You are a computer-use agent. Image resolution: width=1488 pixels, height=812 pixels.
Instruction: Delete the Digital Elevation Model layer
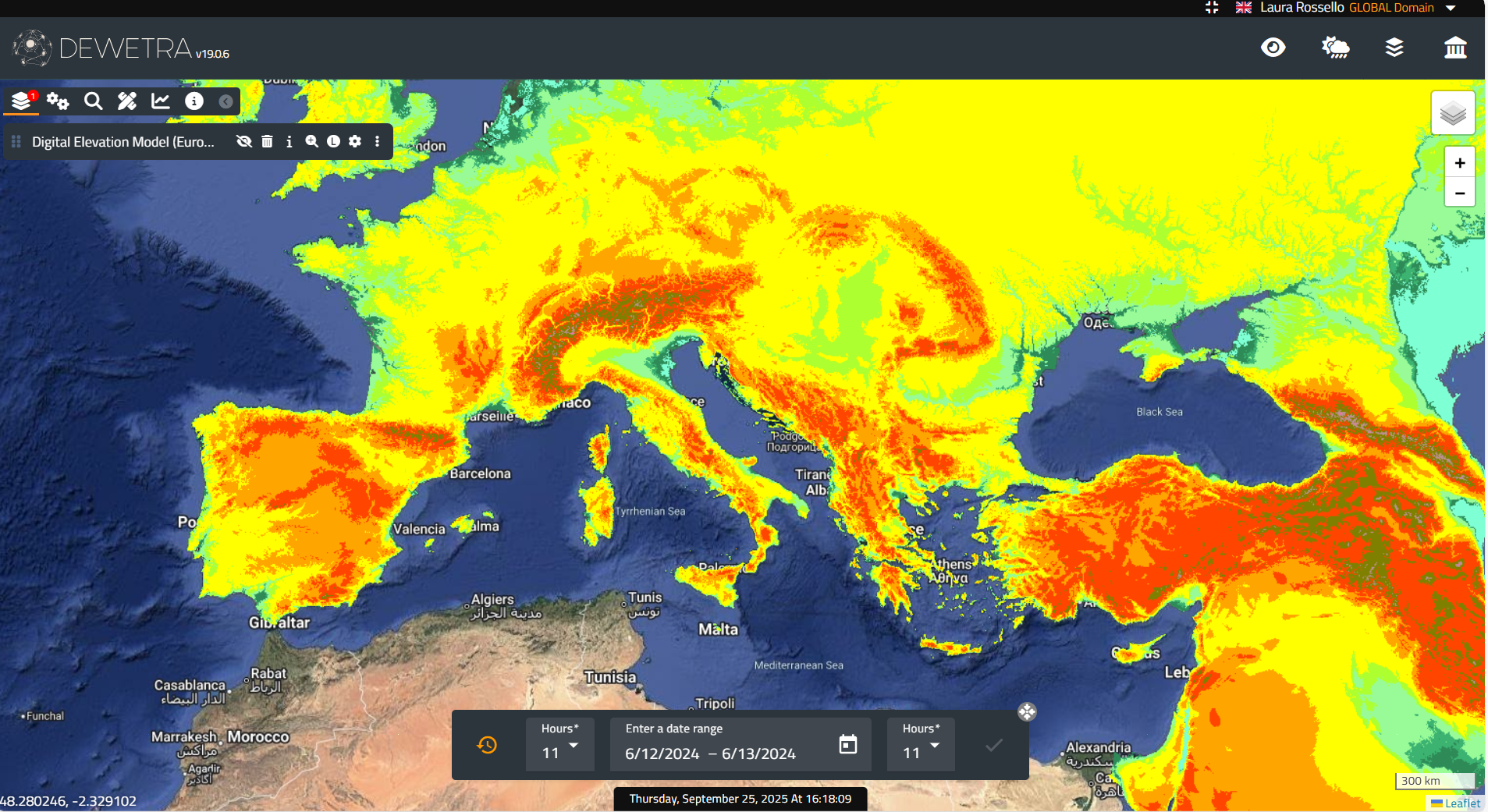(x=267, y=141)
